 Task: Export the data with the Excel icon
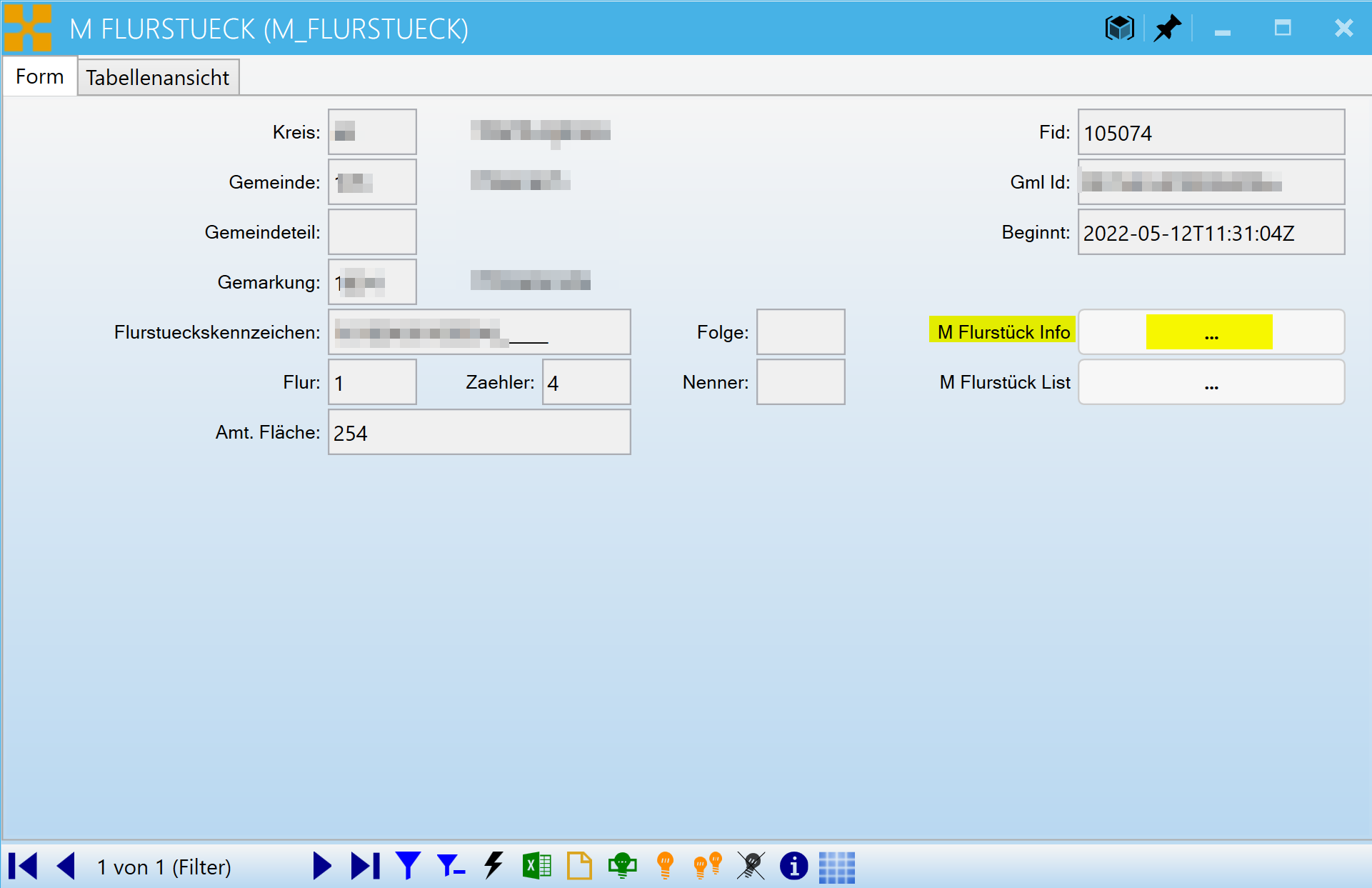coord(536,866)
